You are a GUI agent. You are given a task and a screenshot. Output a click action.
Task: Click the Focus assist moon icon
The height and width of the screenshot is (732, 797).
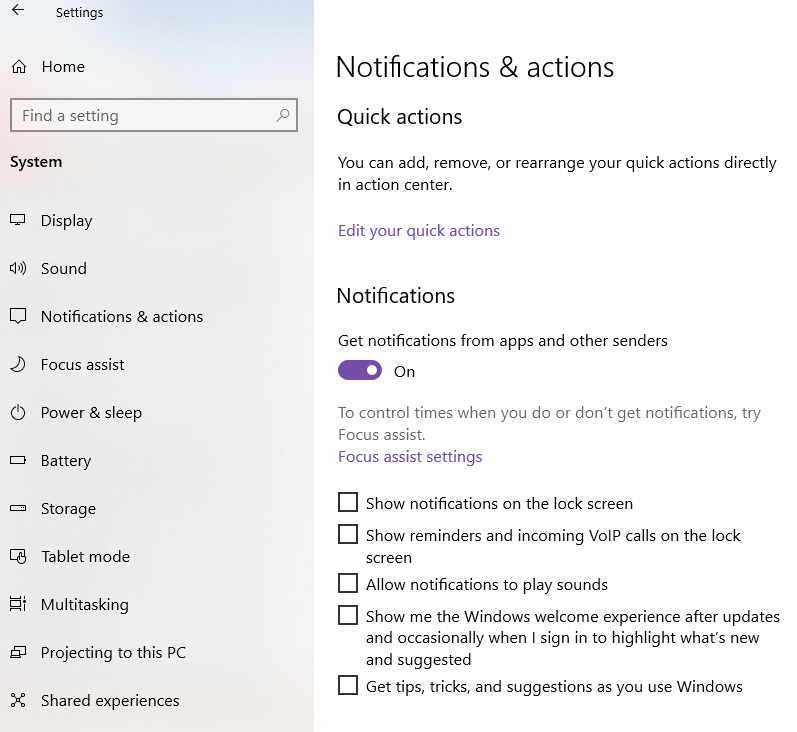pos(18,364)
